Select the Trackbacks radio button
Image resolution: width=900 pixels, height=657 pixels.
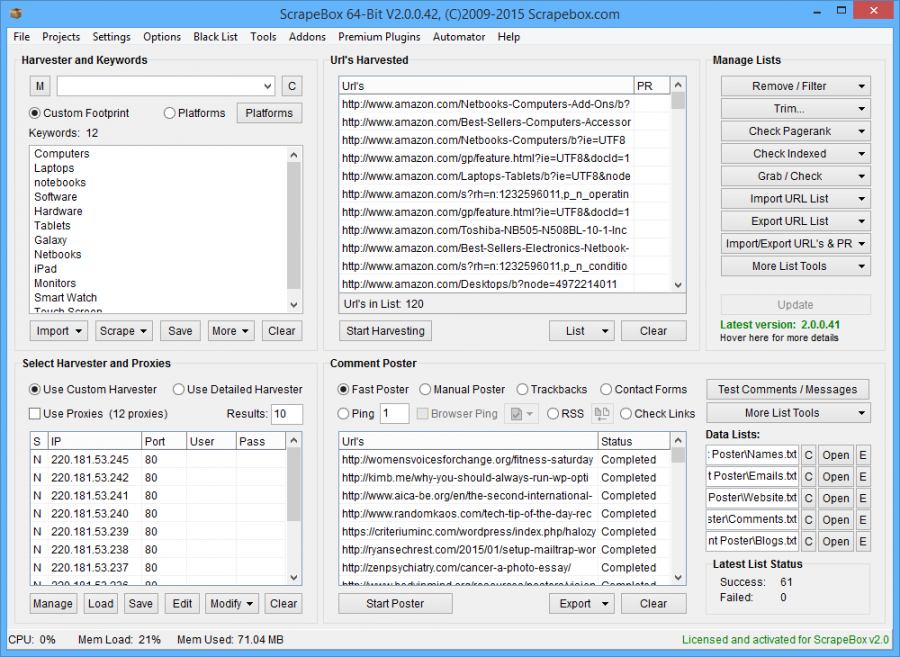coord(523,389)
